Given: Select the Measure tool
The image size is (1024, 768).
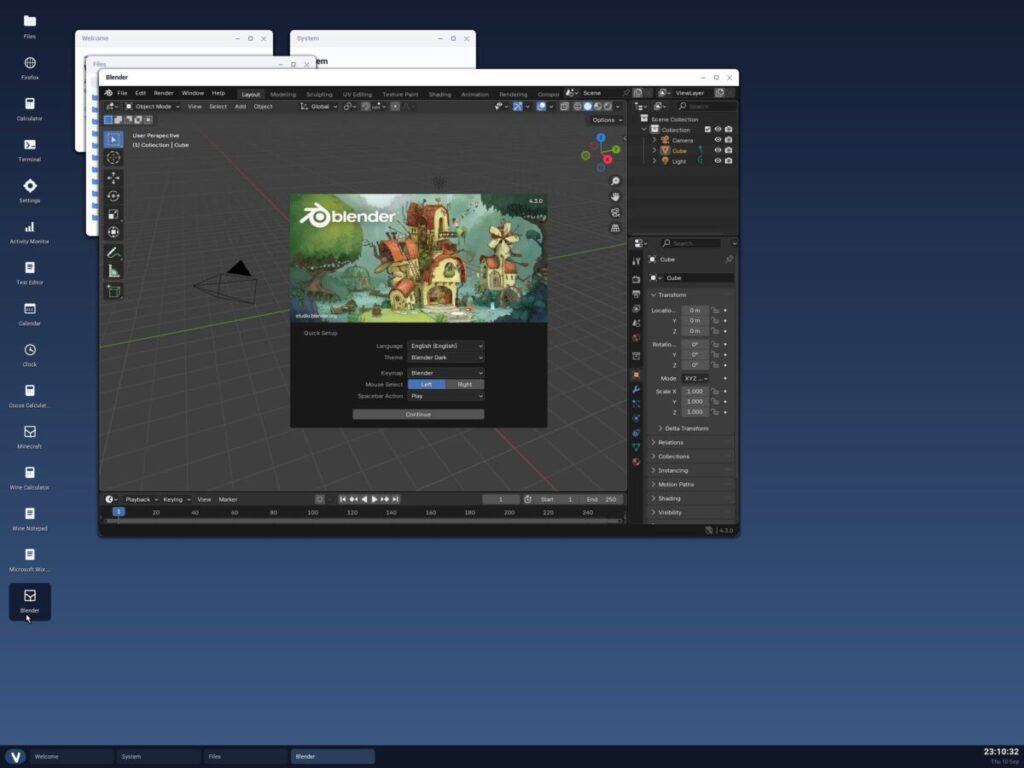Looking at the screenshot, I should coord(113,271).
